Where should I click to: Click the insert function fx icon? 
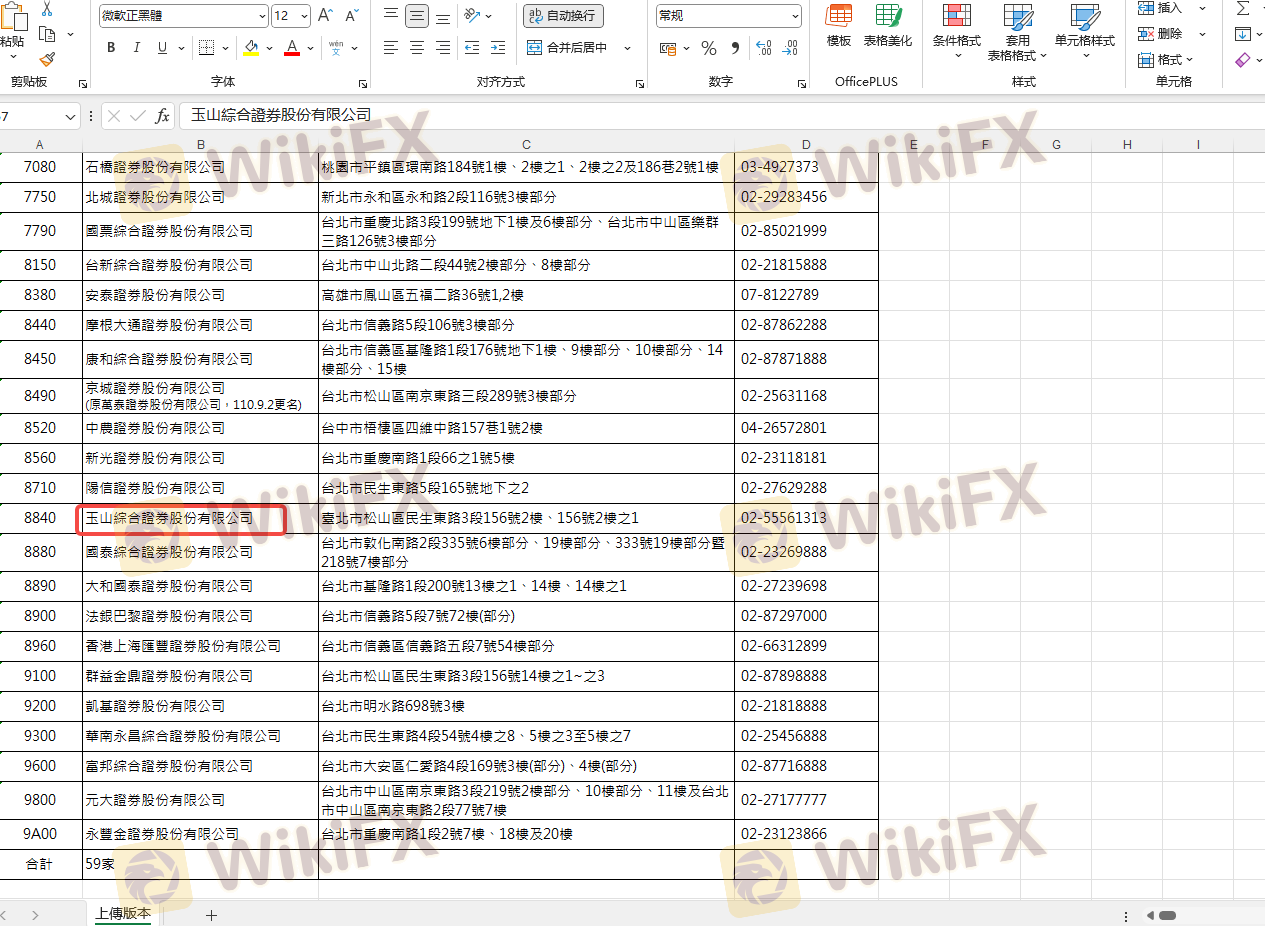tap(162, 116)
